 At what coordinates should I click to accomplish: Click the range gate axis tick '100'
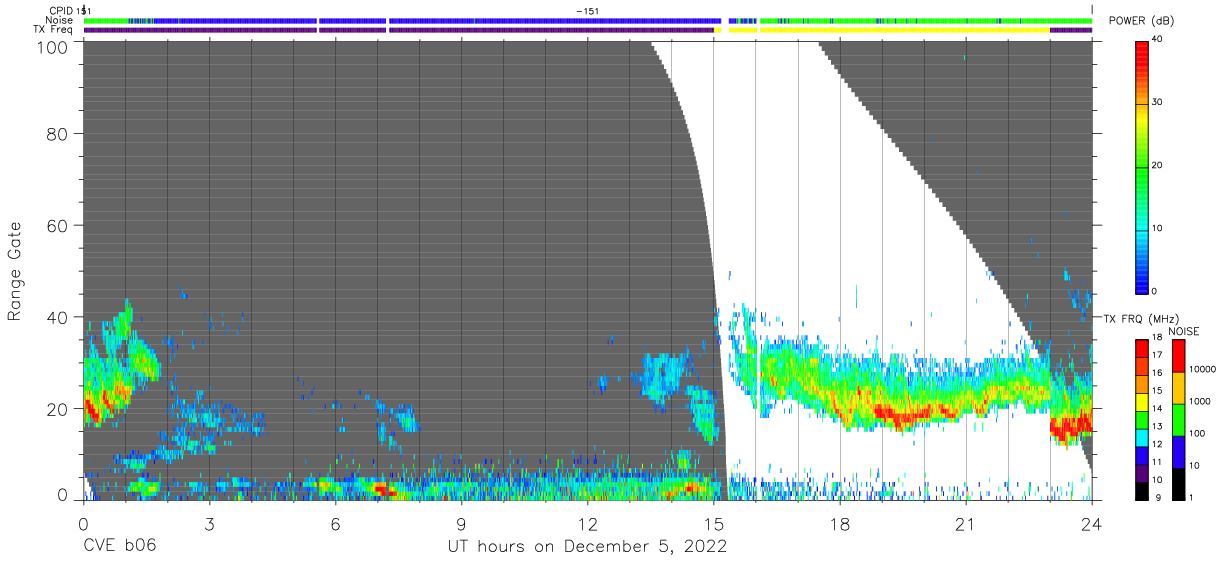pos(52,46)
